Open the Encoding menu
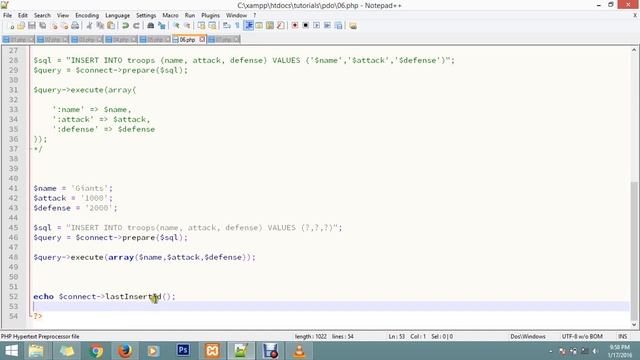The image size is (640, 360). coord(87,15)
